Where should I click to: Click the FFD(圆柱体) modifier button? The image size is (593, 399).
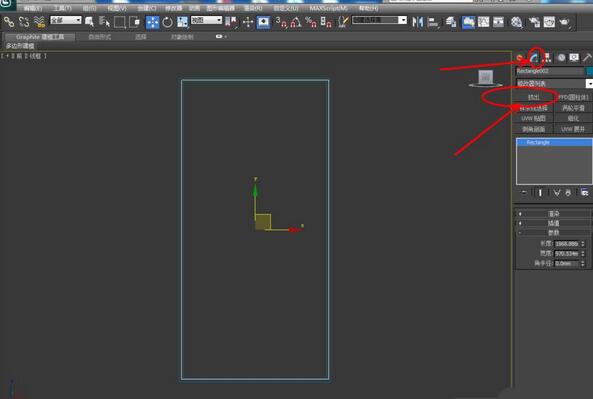pyautogui.click(x=573, y=97)
